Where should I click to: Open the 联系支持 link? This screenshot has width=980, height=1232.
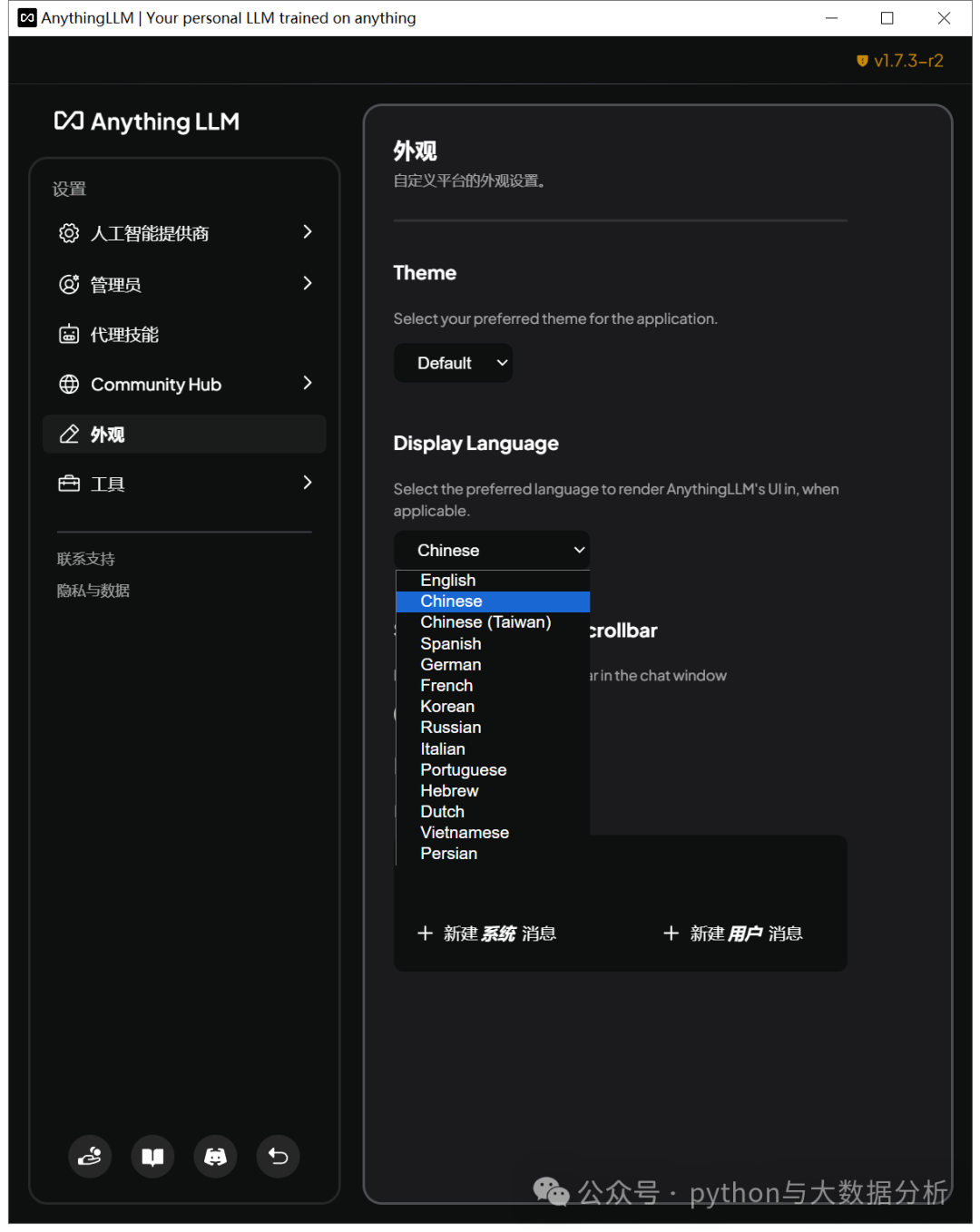click(86, 559)
